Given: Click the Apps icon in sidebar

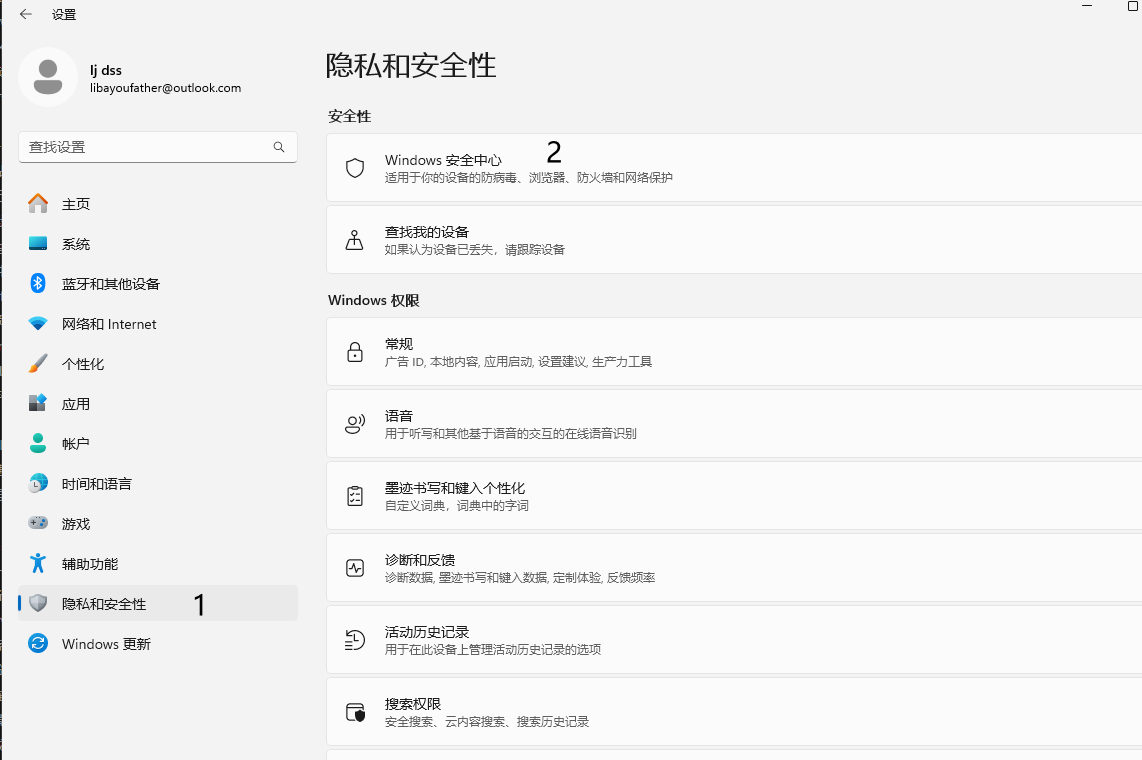Looking at the screenshot, I should pos(38,403).
